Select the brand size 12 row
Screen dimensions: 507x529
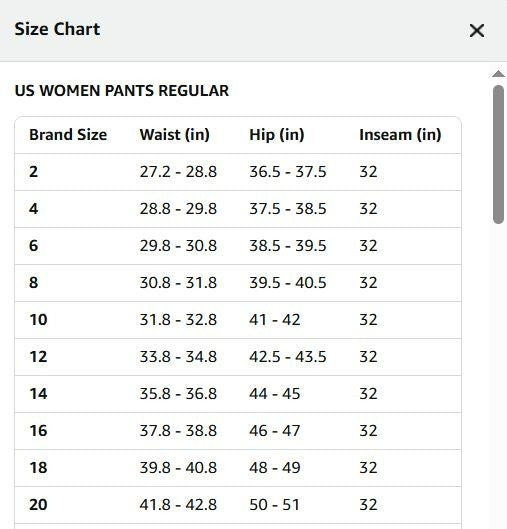click(238, 357)
